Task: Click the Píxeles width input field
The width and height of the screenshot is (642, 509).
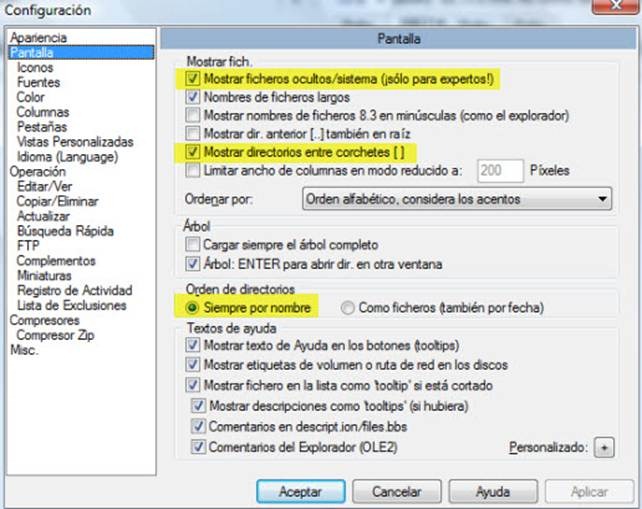Action: tap(500, 170)
